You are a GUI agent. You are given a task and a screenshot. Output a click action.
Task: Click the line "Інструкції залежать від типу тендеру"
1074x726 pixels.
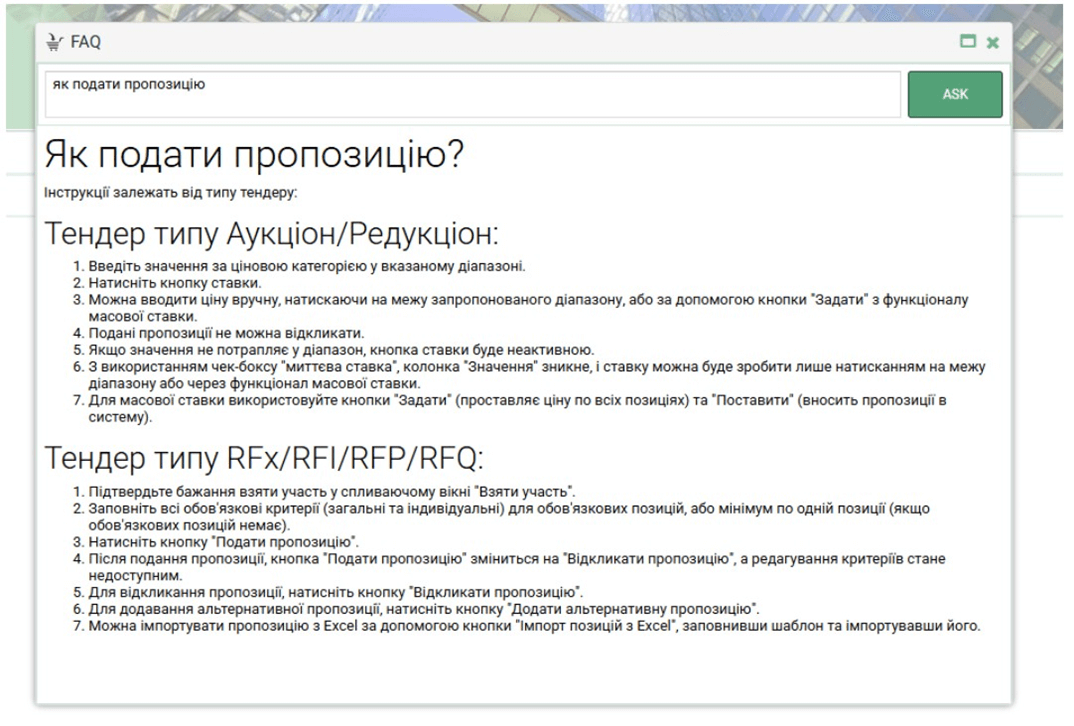pos(171,192)
